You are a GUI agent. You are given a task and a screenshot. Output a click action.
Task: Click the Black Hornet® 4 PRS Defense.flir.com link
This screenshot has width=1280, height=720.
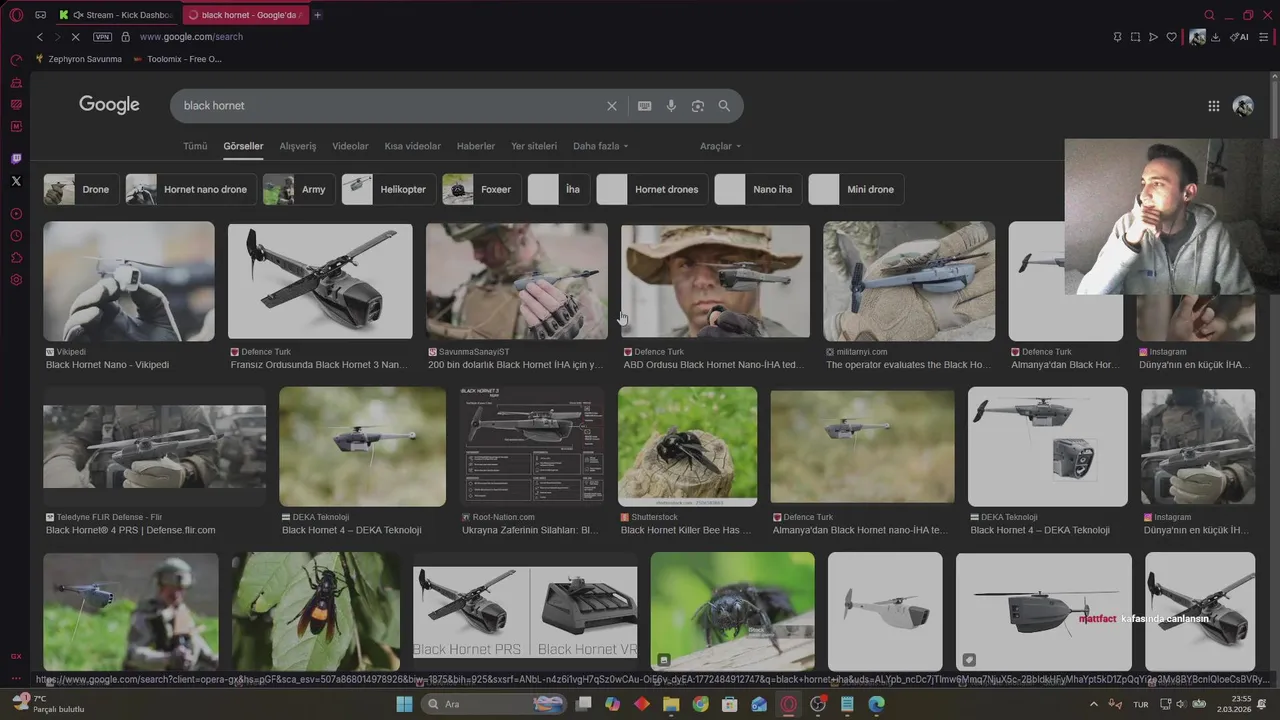(130, 530)
